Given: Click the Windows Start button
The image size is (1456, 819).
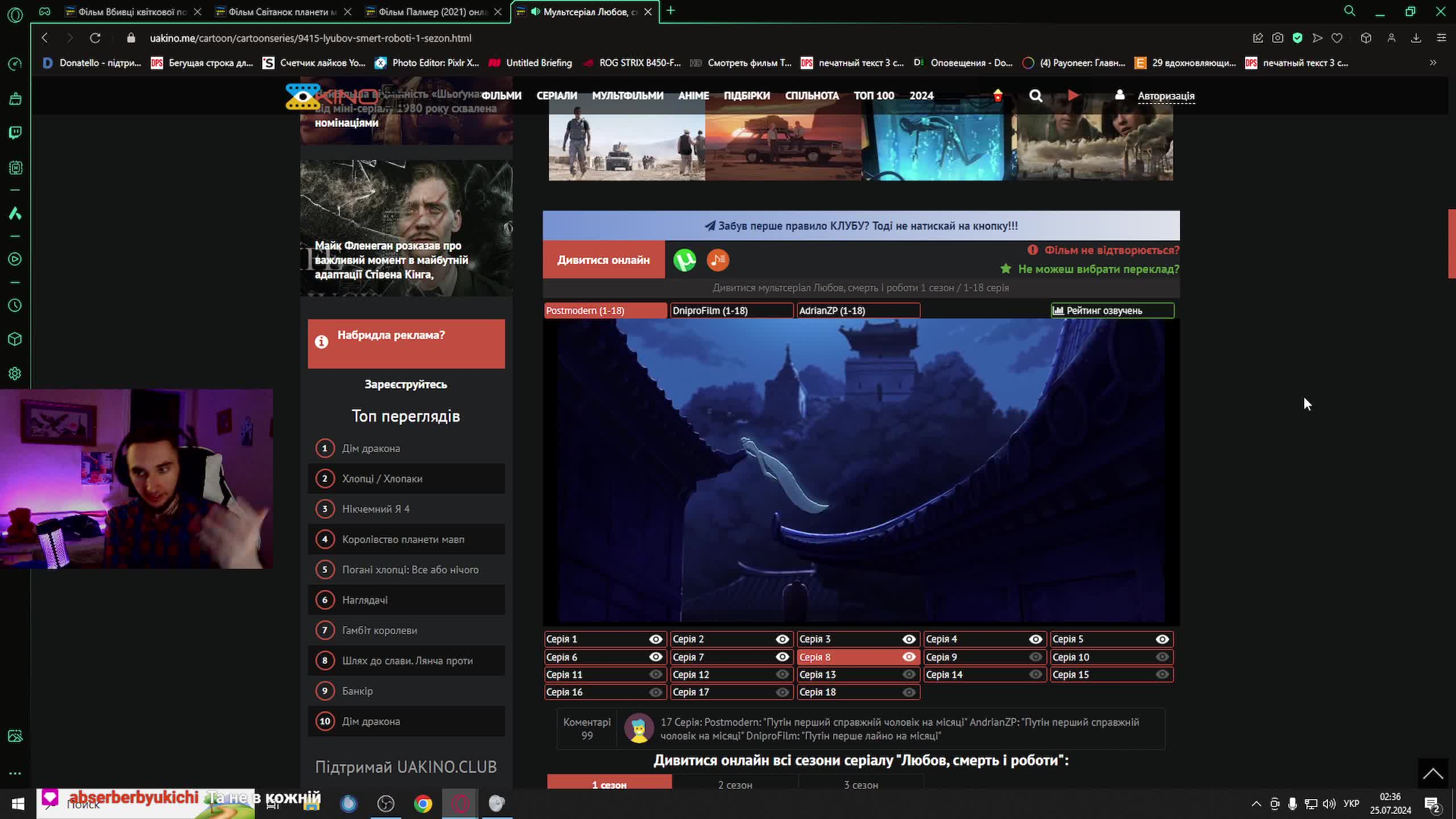Looking at the screenshot, I should pyautogui.click(x=18, y=804).
